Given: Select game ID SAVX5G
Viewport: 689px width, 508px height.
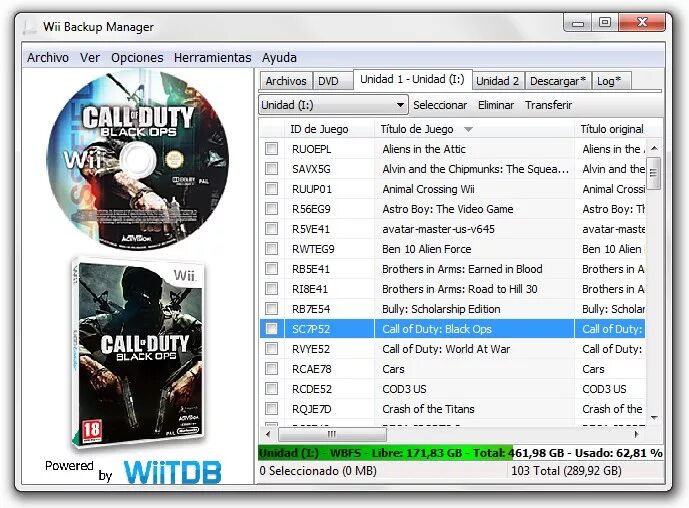Looking at the screenshot, I should [x=311, y=169].
